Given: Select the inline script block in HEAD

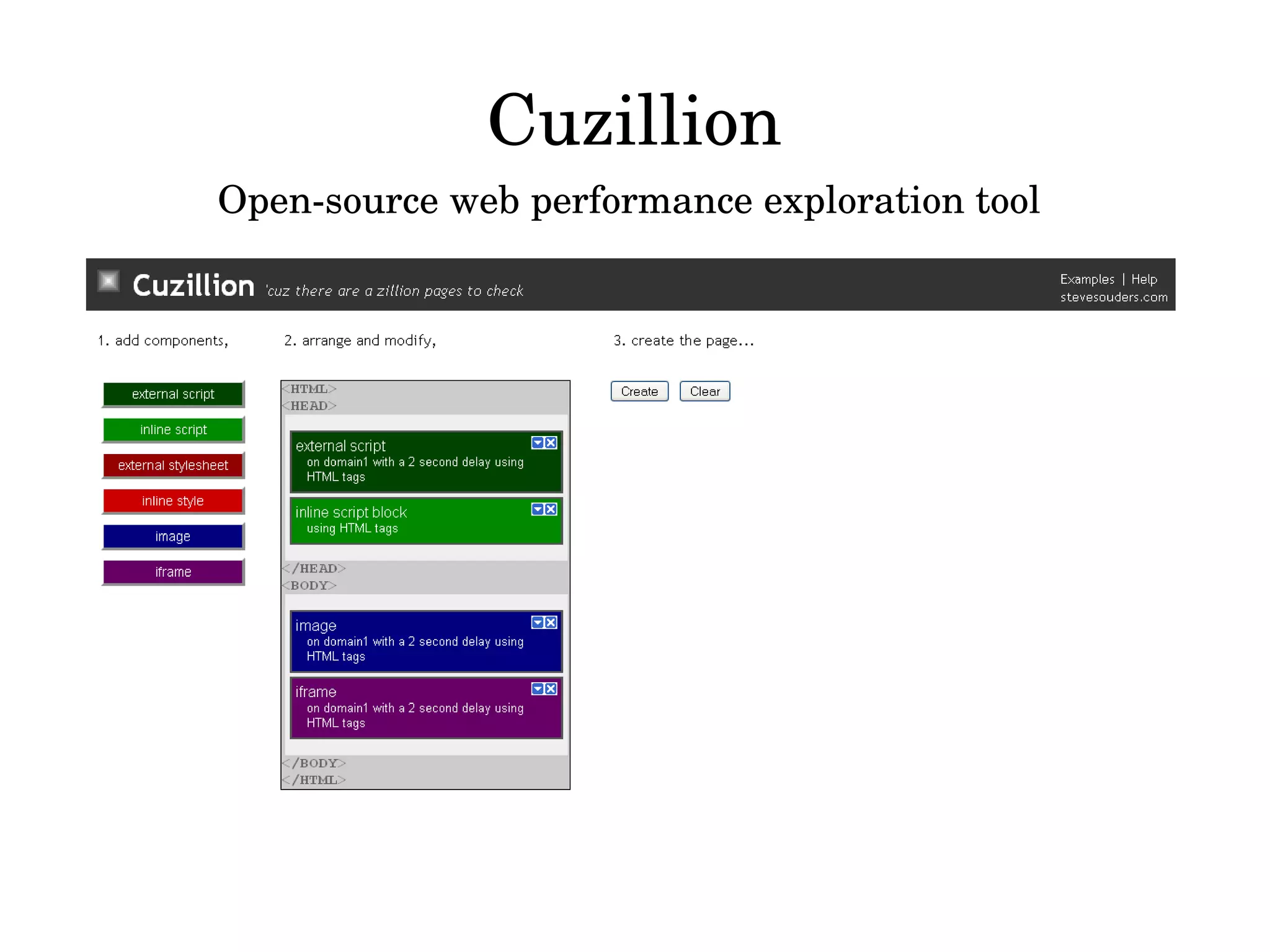Looking at the screenshot, I should tap(426, 521).
